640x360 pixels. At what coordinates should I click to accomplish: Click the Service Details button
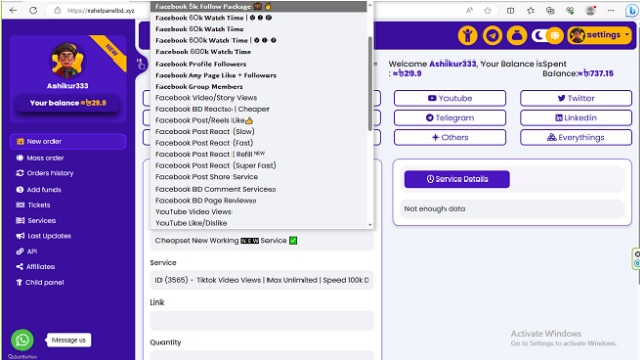pyautogui.click(x=457, y=179)
